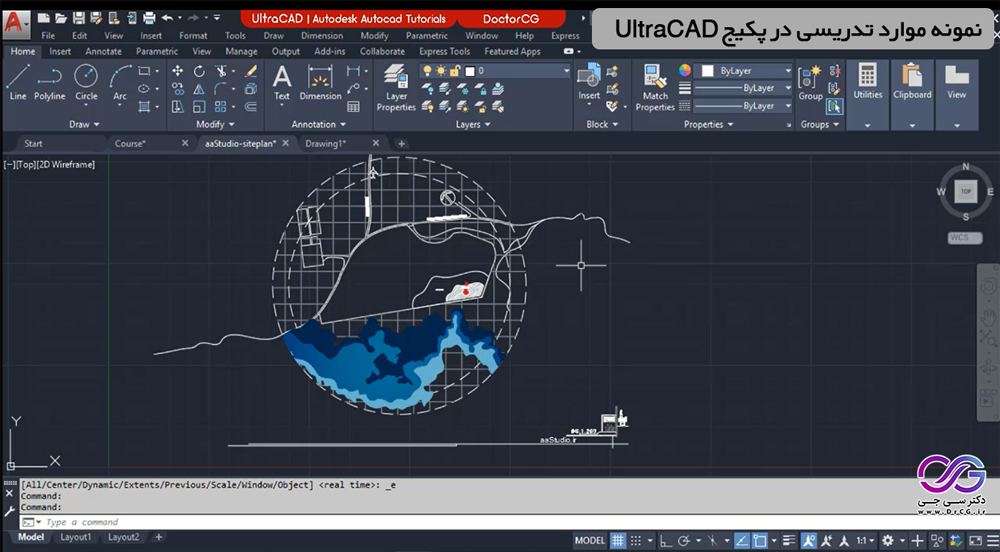Viewport: 1000px width, 552px height.
Task: Toggle 2D object snap in status bar
Action: click(x=760, y=541)
